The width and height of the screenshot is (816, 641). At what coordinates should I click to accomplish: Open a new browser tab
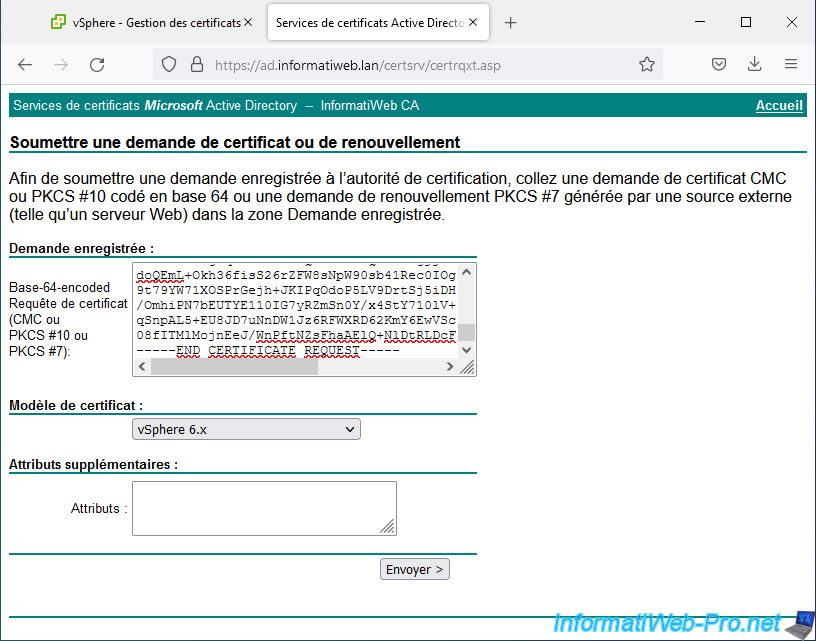pyautogui.click(x=510, y=22)
